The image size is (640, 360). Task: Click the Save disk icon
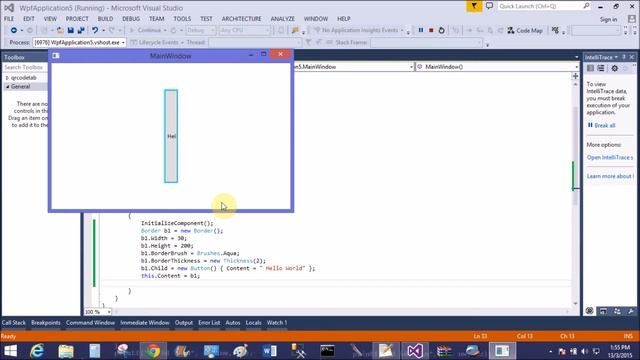click(71, 30)
